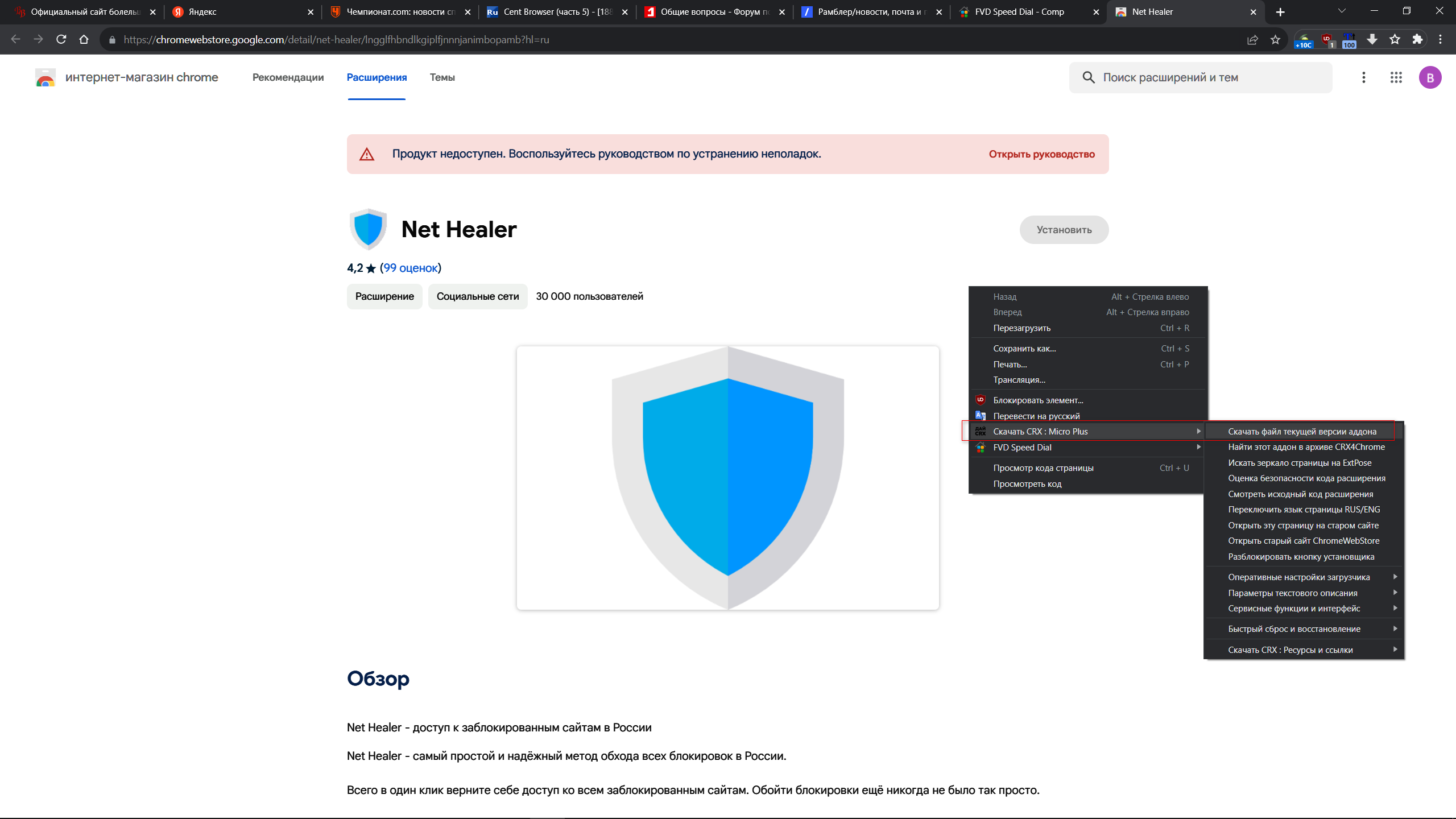The image size is (1456, 819).
Task: Open the Открыть руководство link
Action: click(1041, 154)
